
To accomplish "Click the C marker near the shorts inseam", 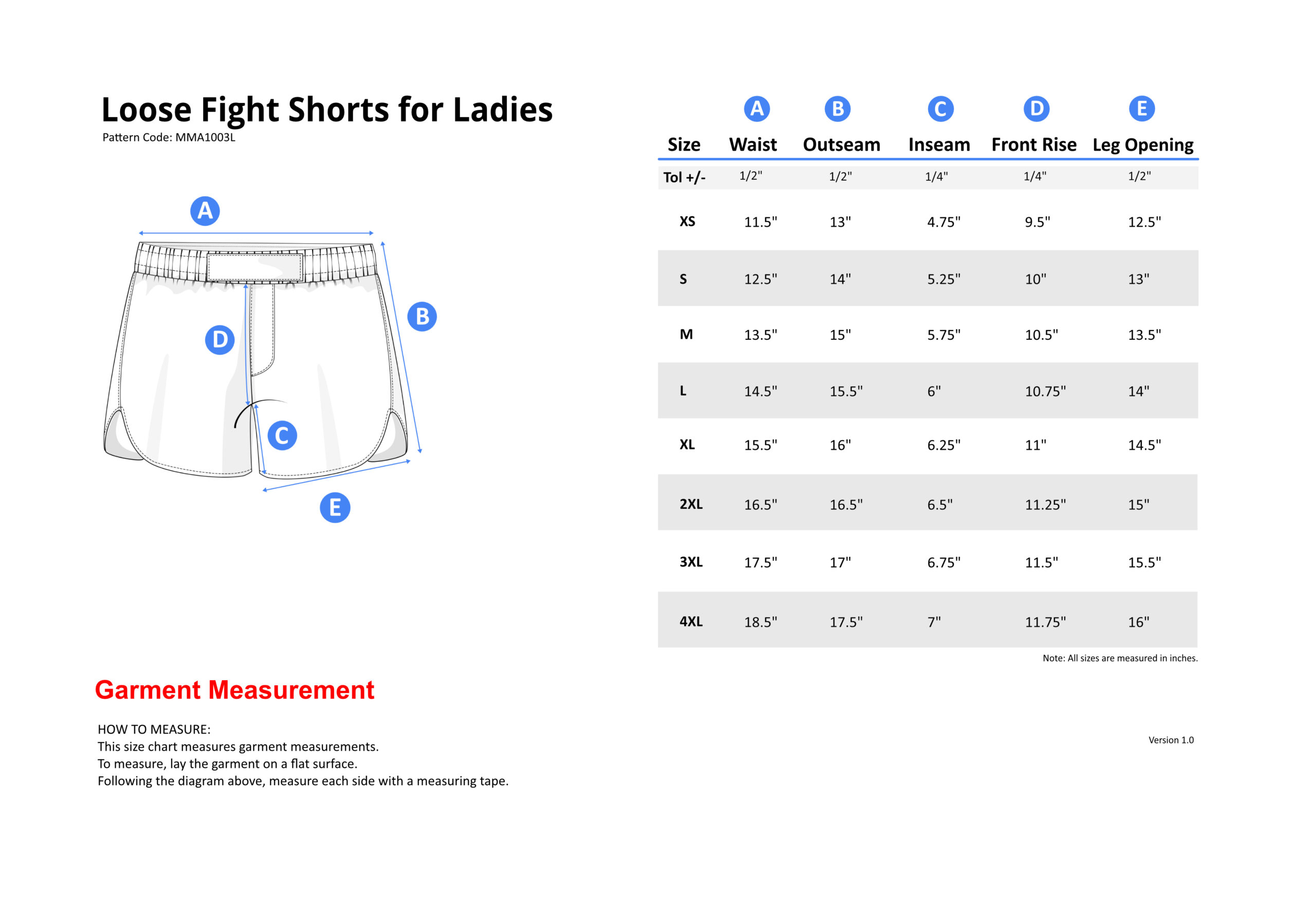I will click(x=282, y=435).
